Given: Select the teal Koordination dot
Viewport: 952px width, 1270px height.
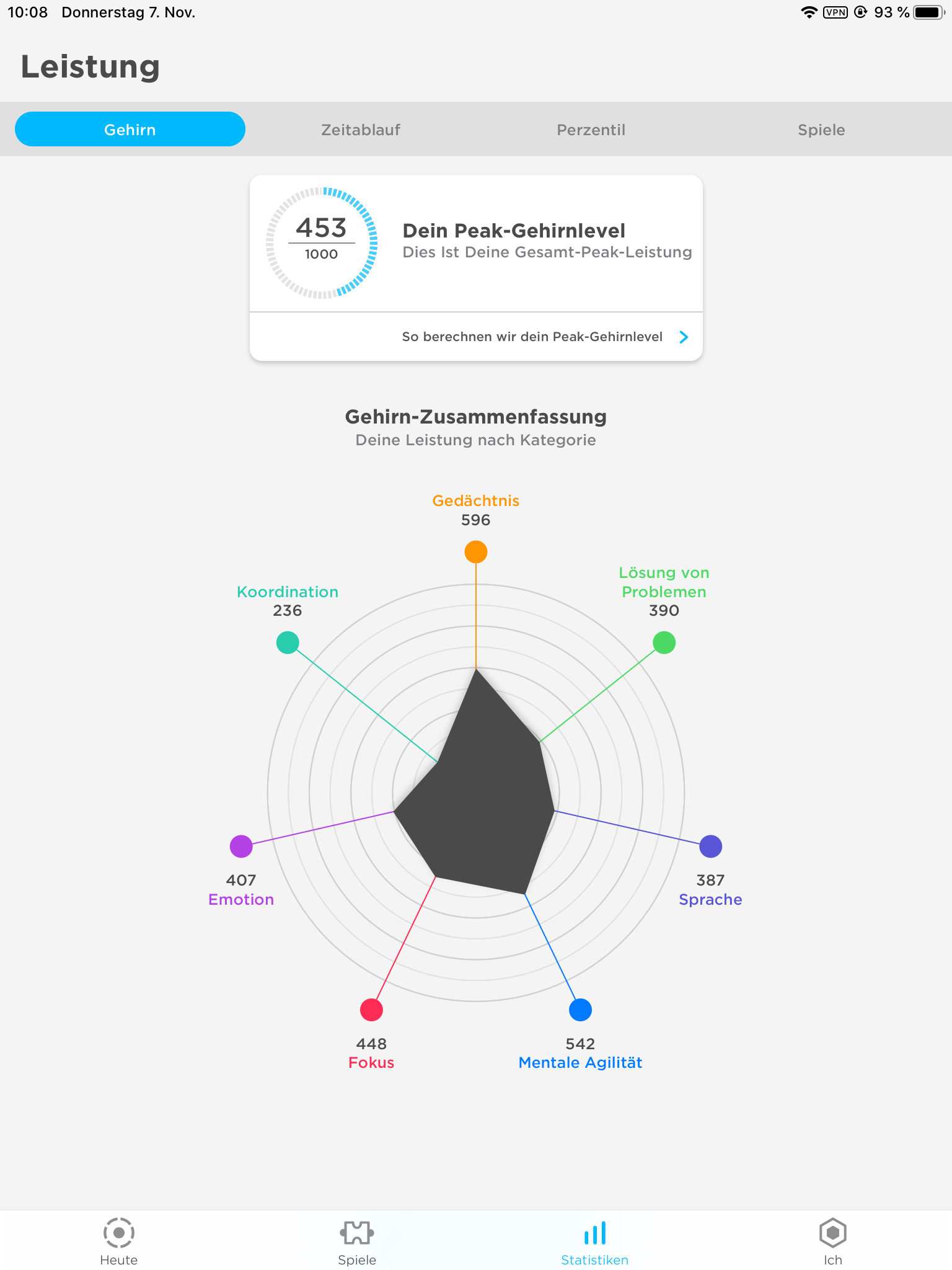Looking at the screenshot, I should 288,642.
